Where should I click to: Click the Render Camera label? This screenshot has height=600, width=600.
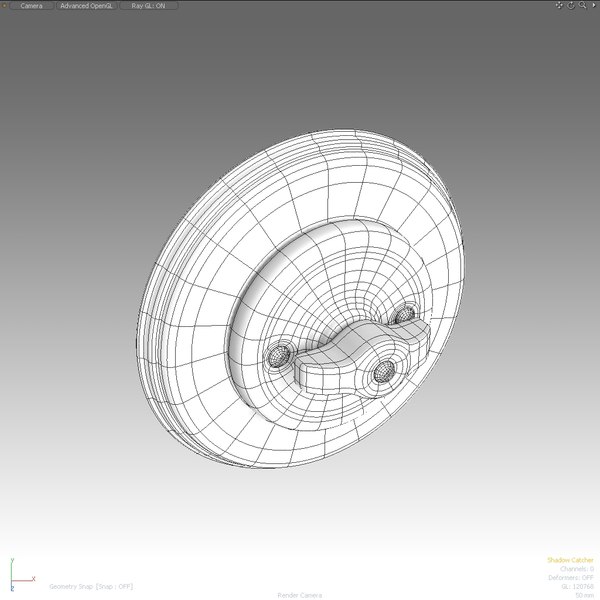(300, 595)
